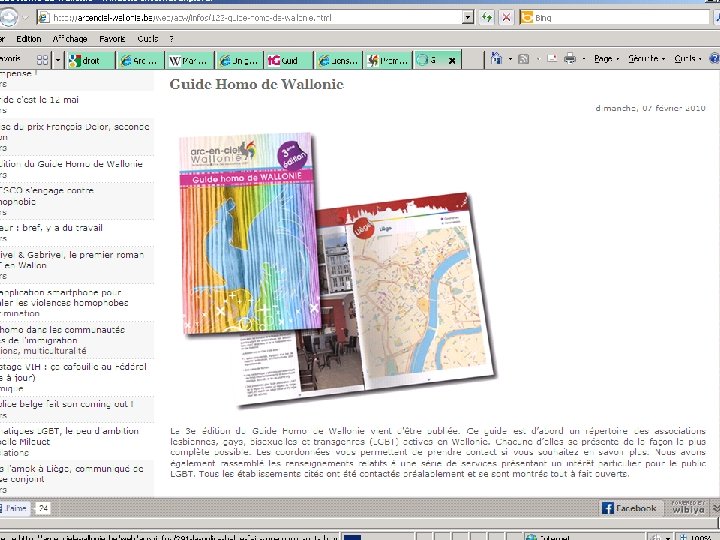Open sidebar link 'l'amok à Liège'
Screen dimensions: 720x540
(x=72, y=473)
